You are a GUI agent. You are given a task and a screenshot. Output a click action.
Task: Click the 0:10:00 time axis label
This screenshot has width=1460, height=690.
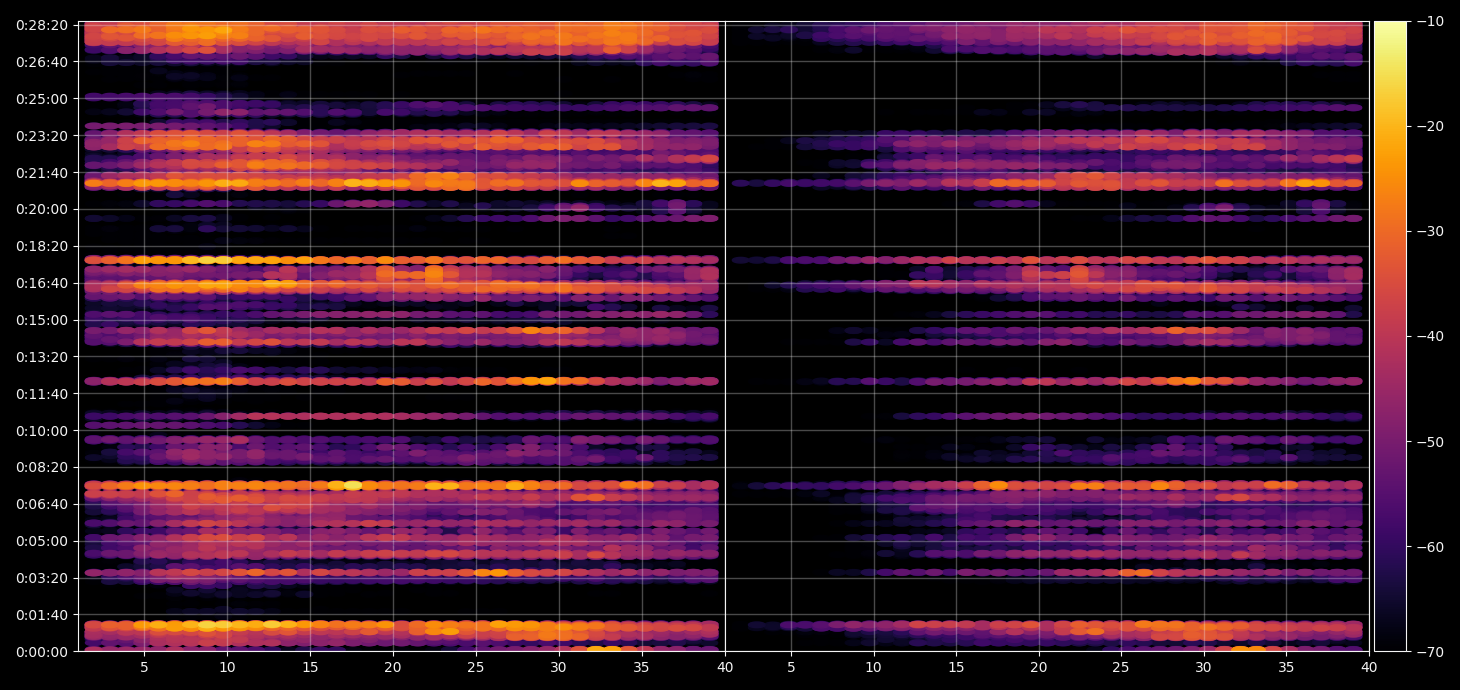coord(41,430)
